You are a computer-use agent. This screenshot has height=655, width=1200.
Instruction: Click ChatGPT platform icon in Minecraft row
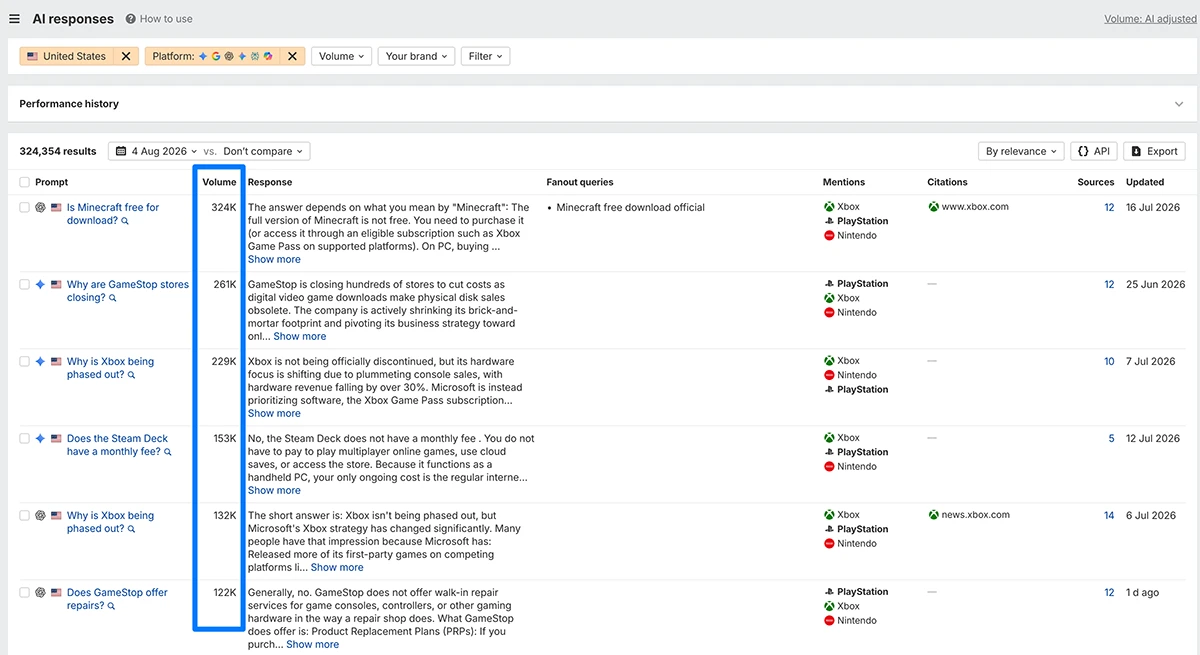pyautogui.click(x=40, y=208)
